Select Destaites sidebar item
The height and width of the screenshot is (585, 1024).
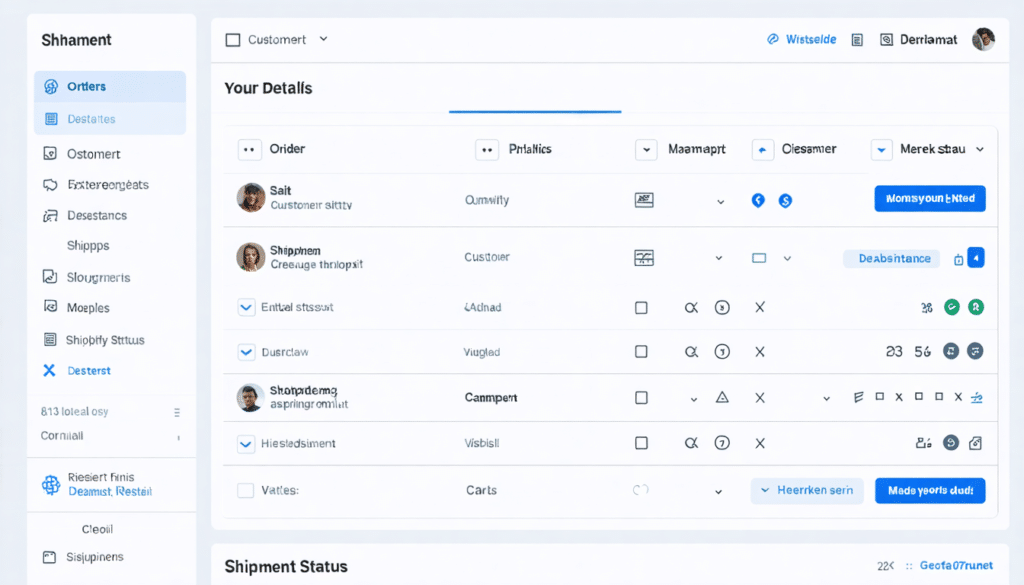(110, 119)
